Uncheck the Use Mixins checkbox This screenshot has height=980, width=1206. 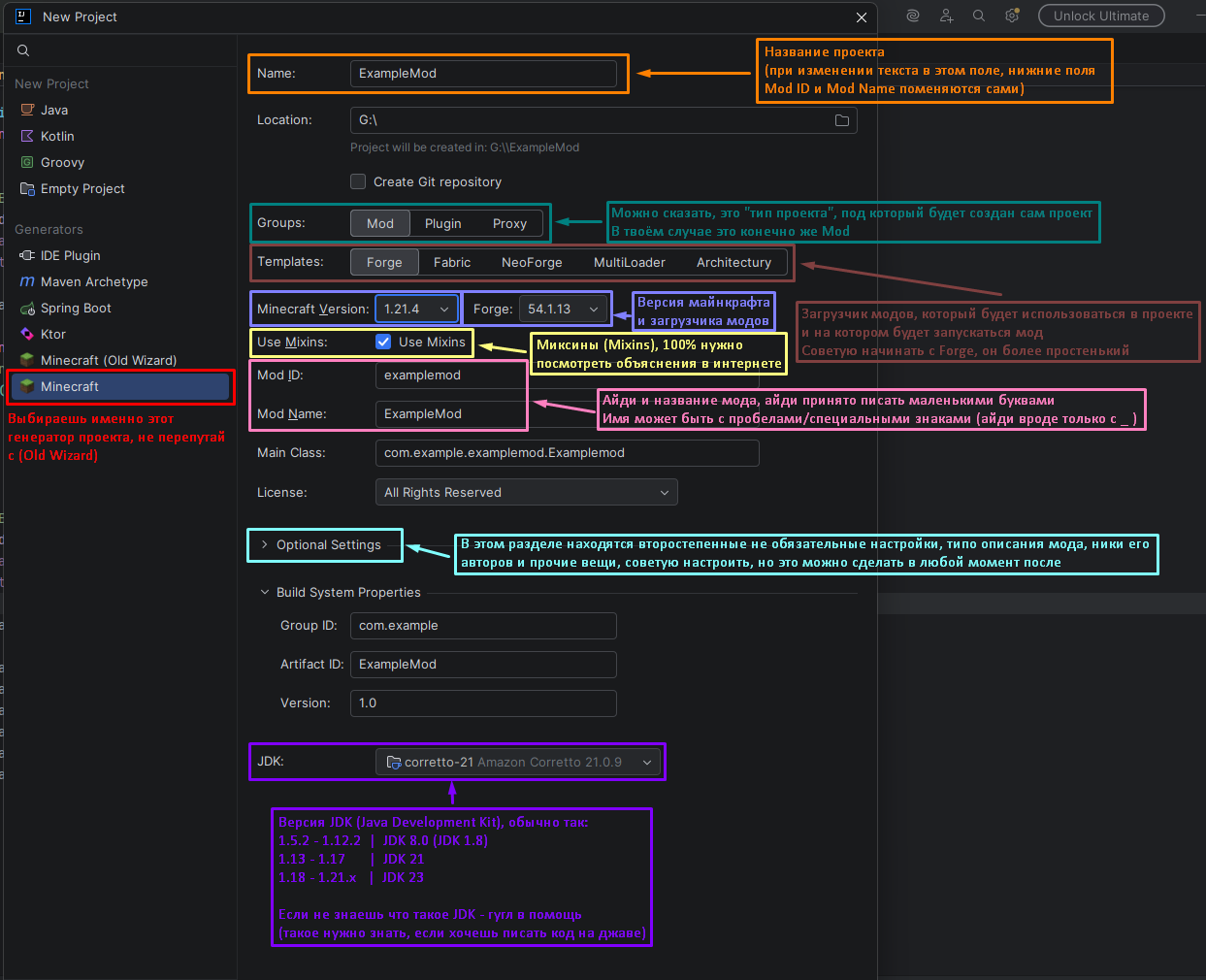coord(383,342)
